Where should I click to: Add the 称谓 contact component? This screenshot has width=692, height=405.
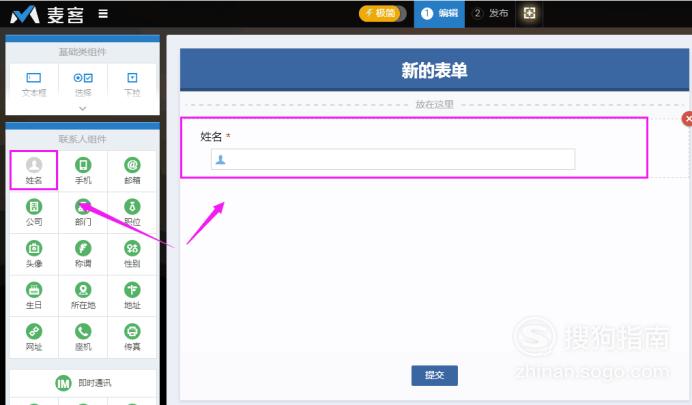pyautogui.click(x=83, y=254)
